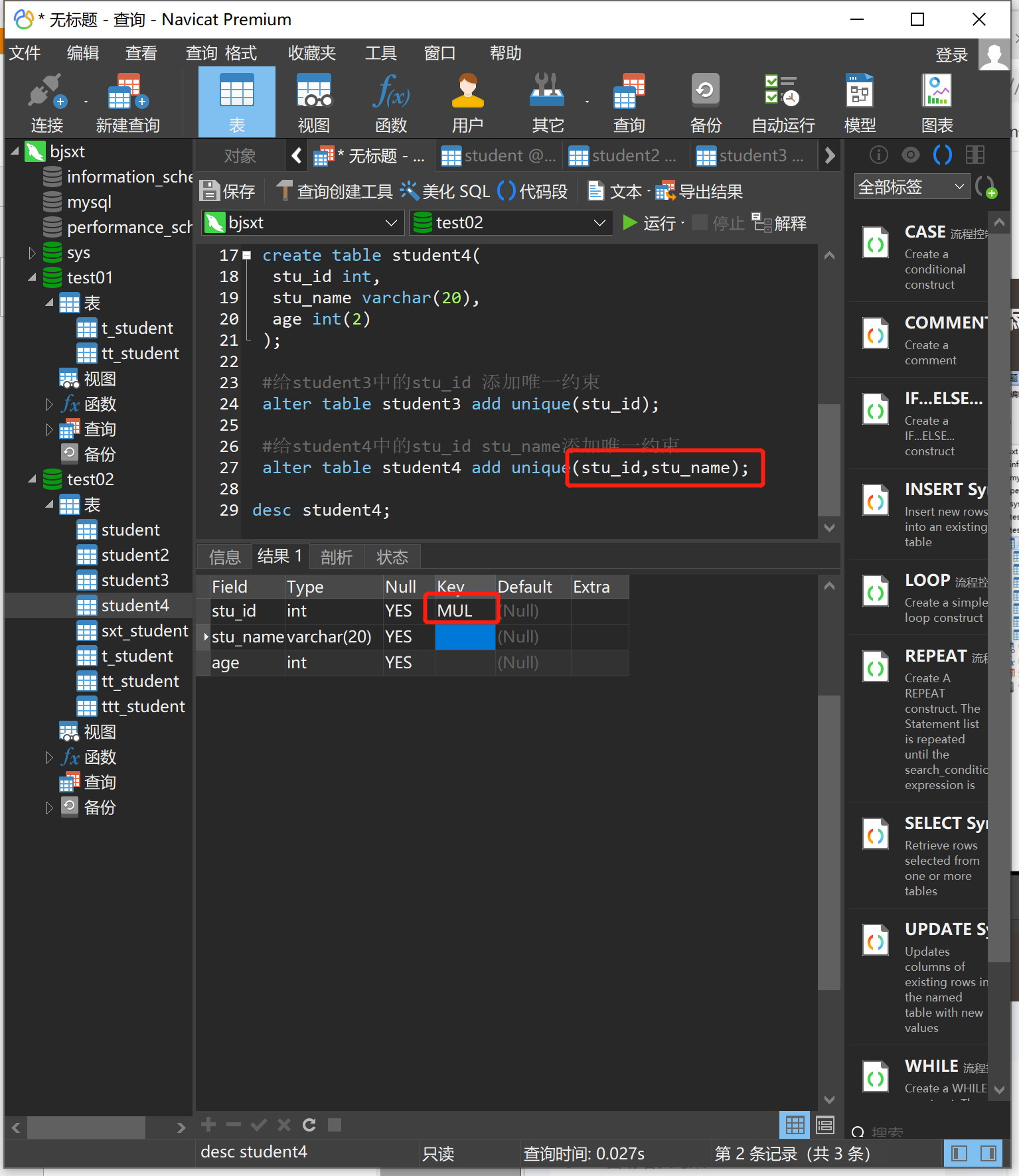Open the 文件 menu
Image resolution: width=1019 pixels, height=1176 pixels.
click(x=25, y=53)
